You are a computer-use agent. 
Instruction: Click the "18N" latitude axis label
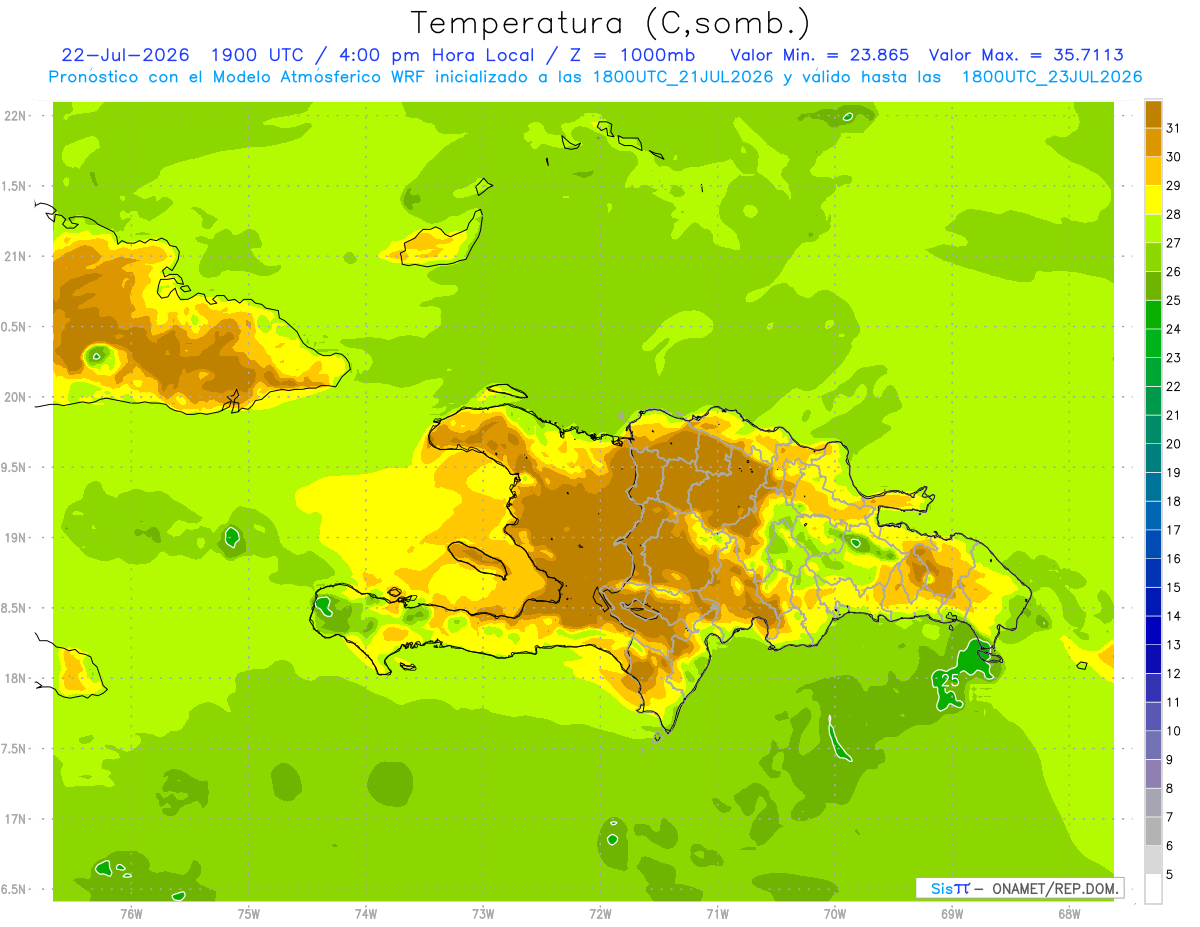[17, 678]
